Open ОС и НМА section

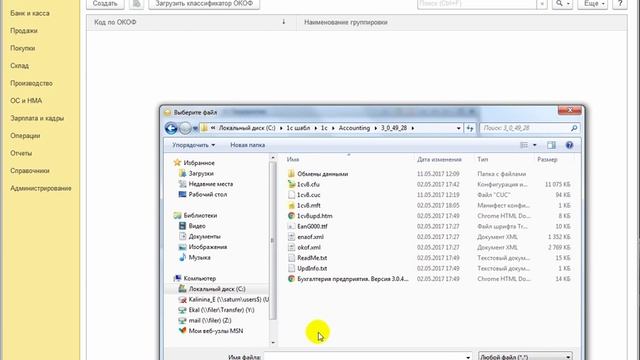[26, 101]
